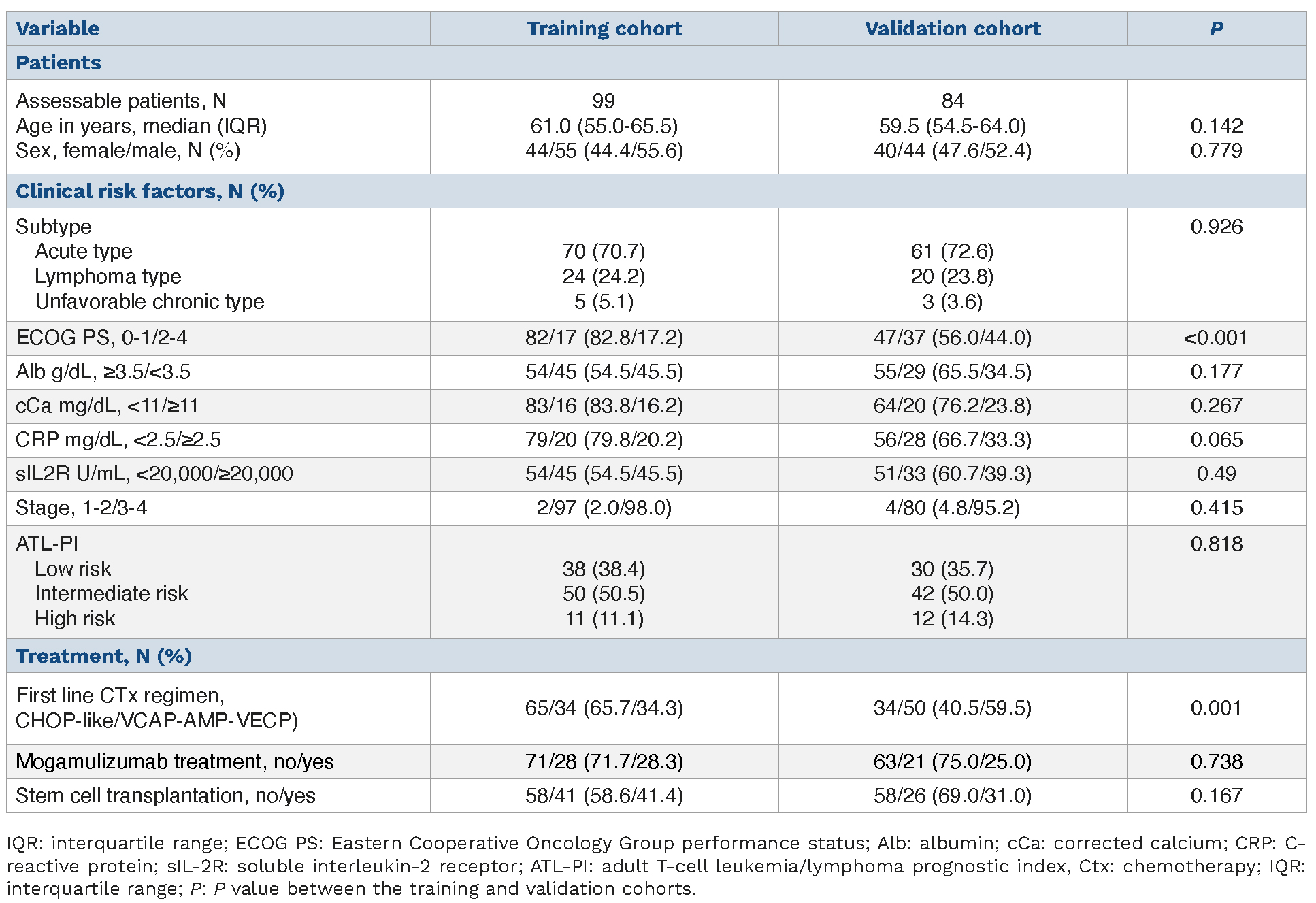Select the Treatment, N (%) section heading
Viewport: 1316px width, 903px height.
tap(103, 656)
